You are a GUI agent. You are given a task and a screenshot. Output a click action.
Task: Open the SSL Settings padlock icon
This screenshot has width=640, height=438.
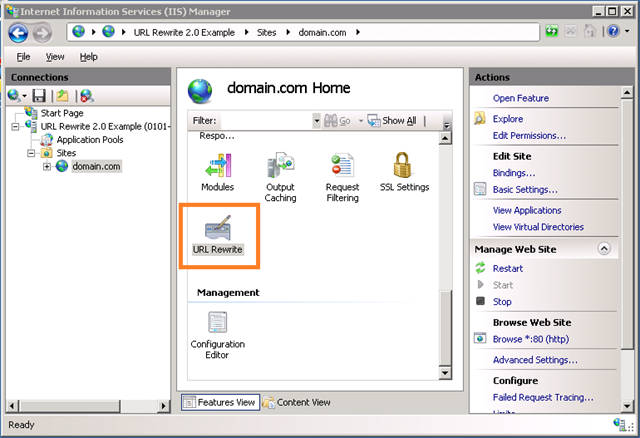pyautogui.click(x=402, y=165)
